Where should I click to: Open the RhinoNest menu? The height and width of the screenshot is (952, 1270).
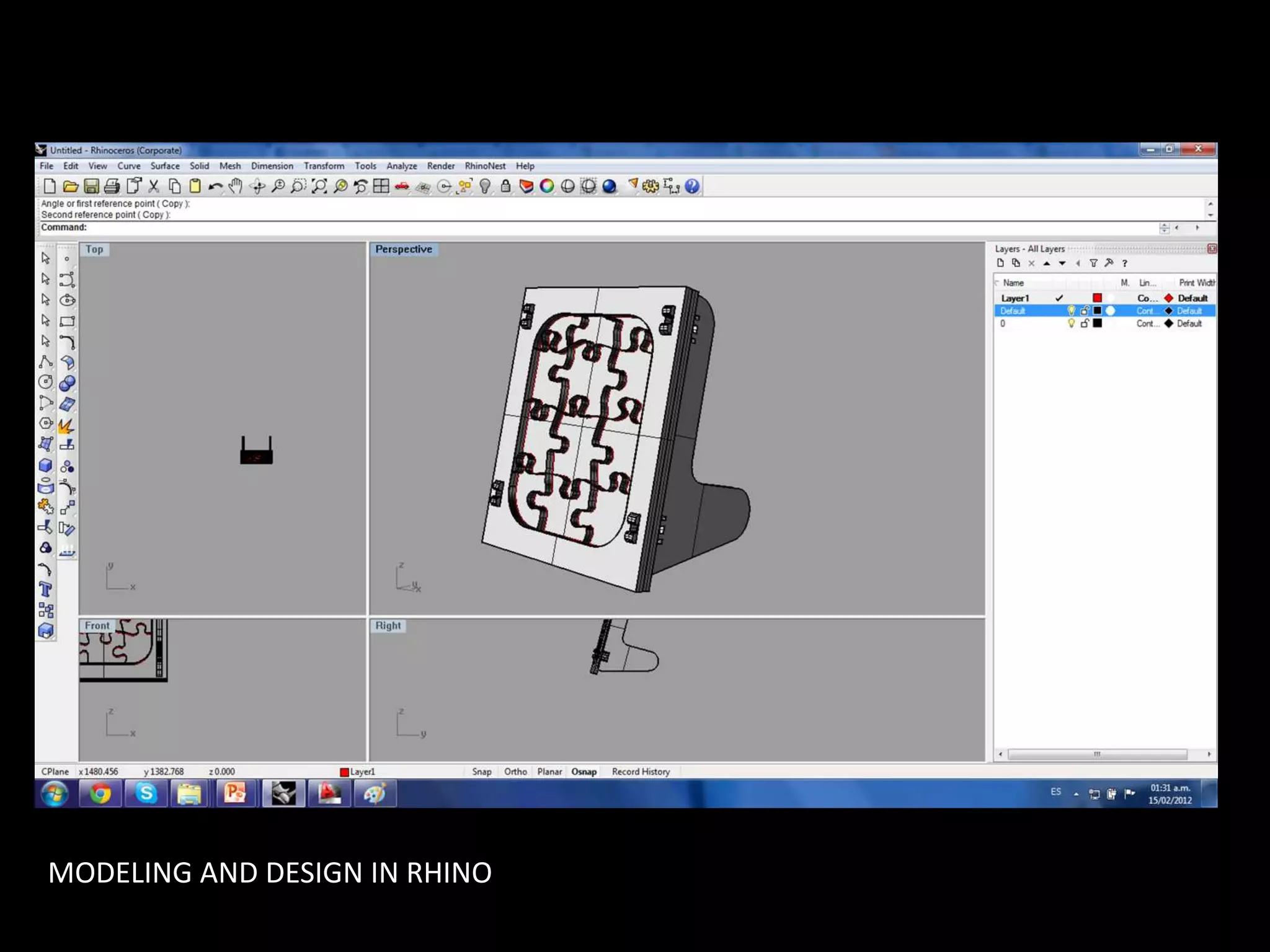[x=485, y=166]
